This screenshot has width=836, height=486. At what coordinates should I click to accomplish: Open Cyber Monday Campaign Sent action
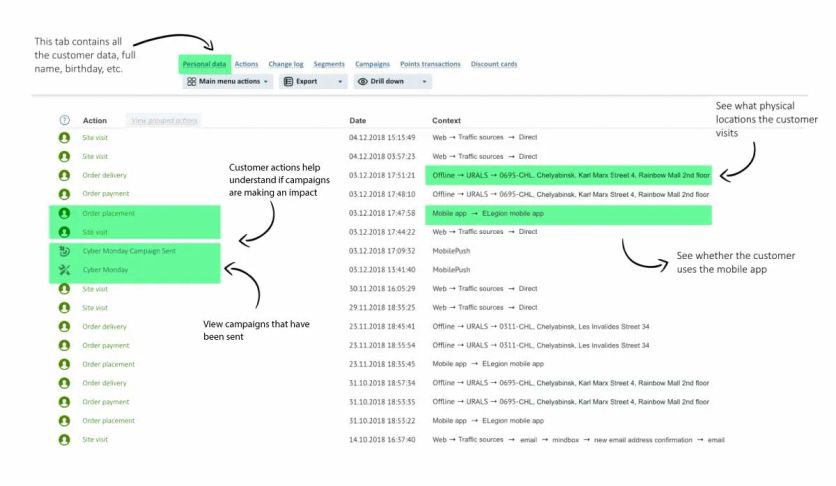(129, 251)
